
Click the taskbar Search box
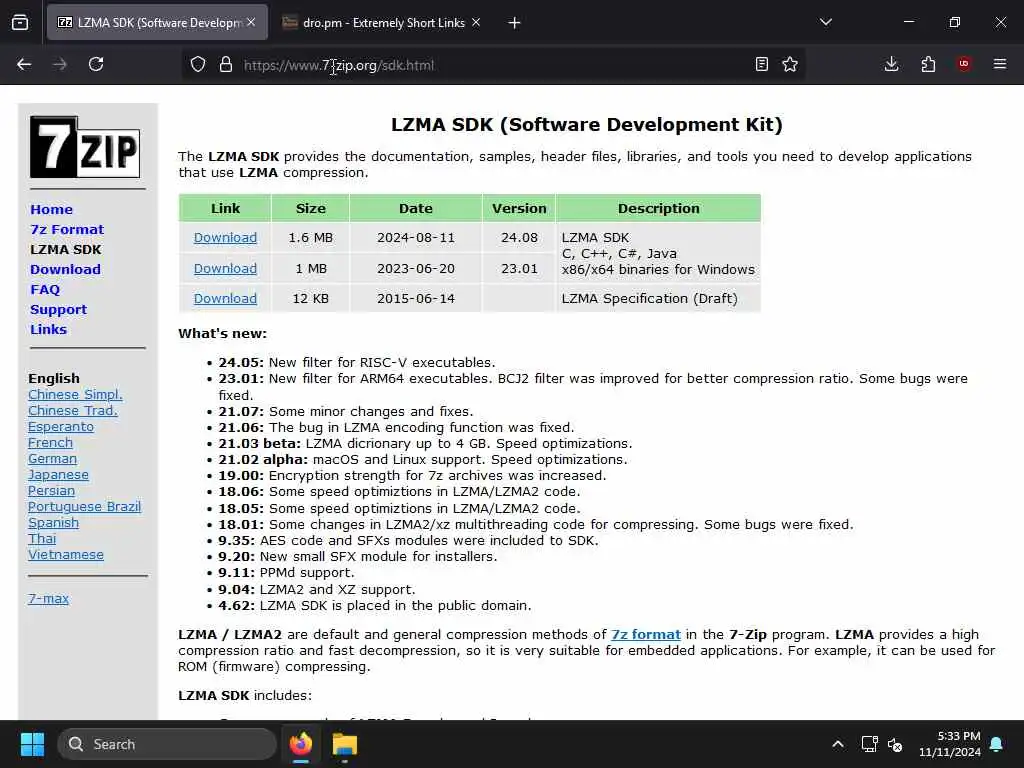[167, 744]
